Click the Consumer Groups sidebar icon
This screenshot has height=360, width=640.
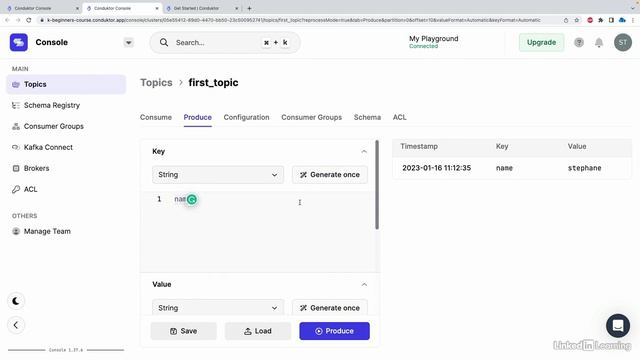click(x=16, y=127)
